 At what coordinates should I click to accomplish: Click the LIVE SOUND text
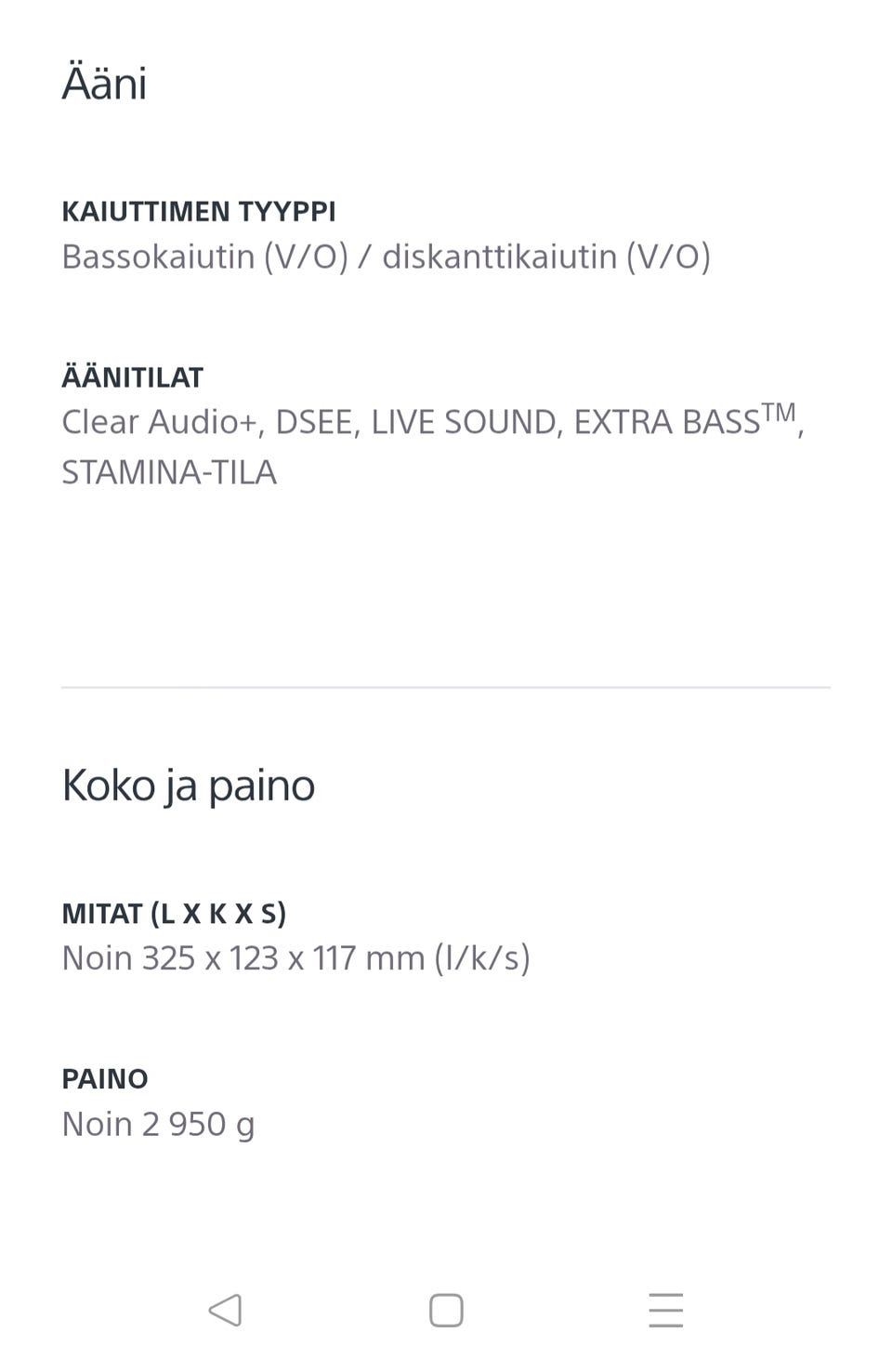click(463, 422)
